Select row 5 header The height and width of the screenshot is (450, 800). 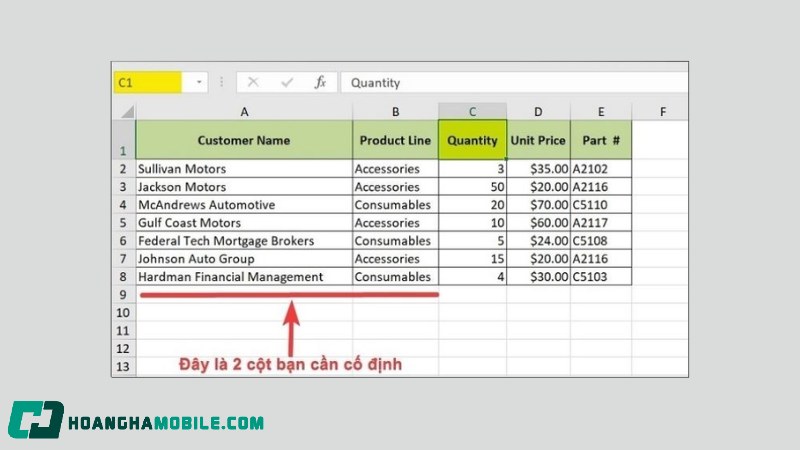(123, 222)
